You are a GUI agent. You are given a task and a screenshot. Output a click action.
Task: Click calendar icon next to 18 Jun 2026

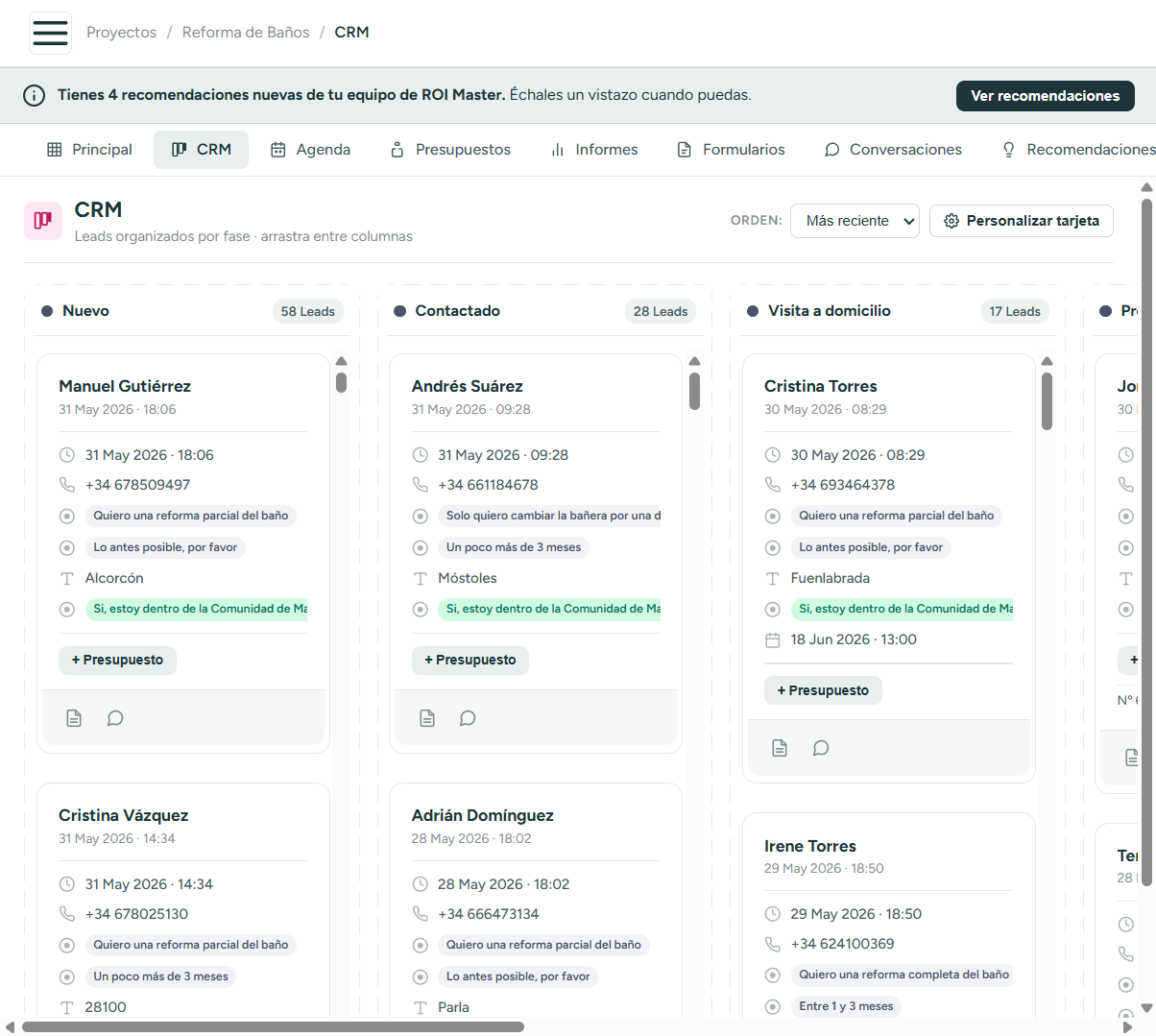[x=773, y=639]
